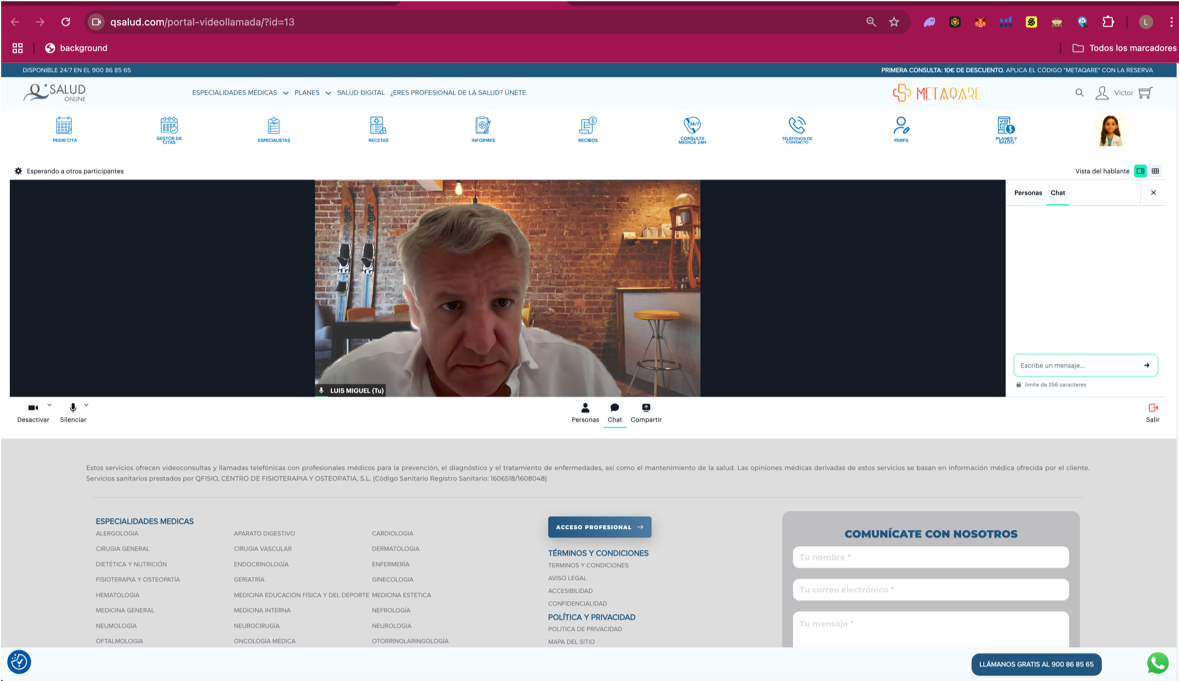Open the Informes icon
This screenshot has height=681, width=1179.
(483, 129)
